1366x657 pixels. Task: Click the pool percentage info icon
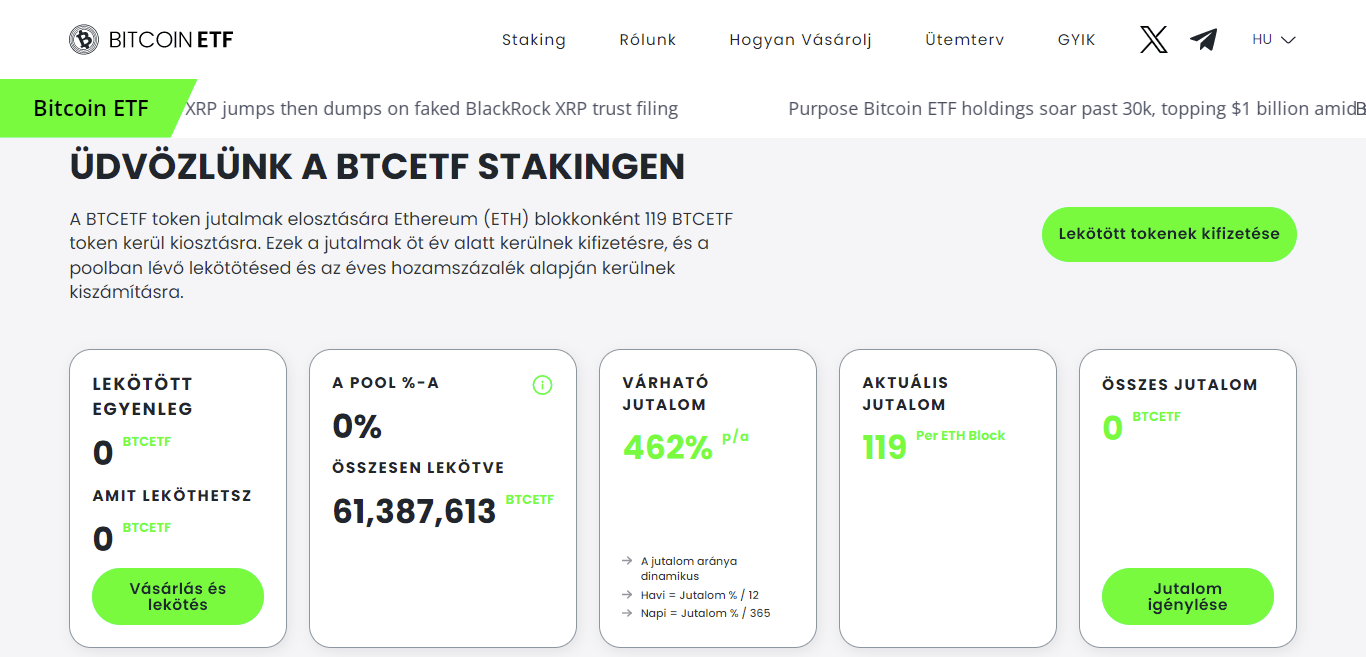pyautogui.click(x=542, y=385)
